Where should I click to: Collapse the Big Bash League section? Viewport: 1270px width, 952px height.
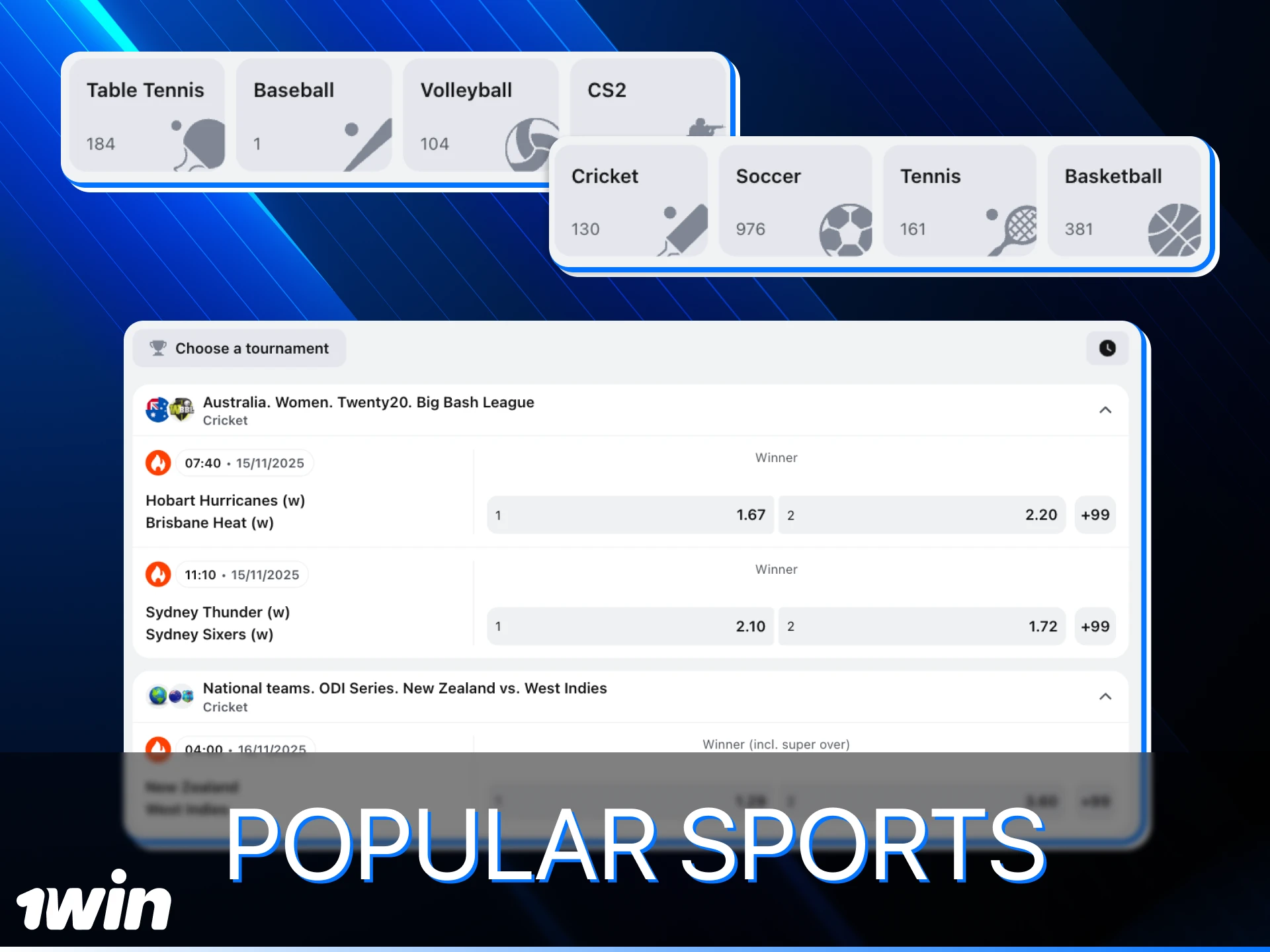point(1105,410)
